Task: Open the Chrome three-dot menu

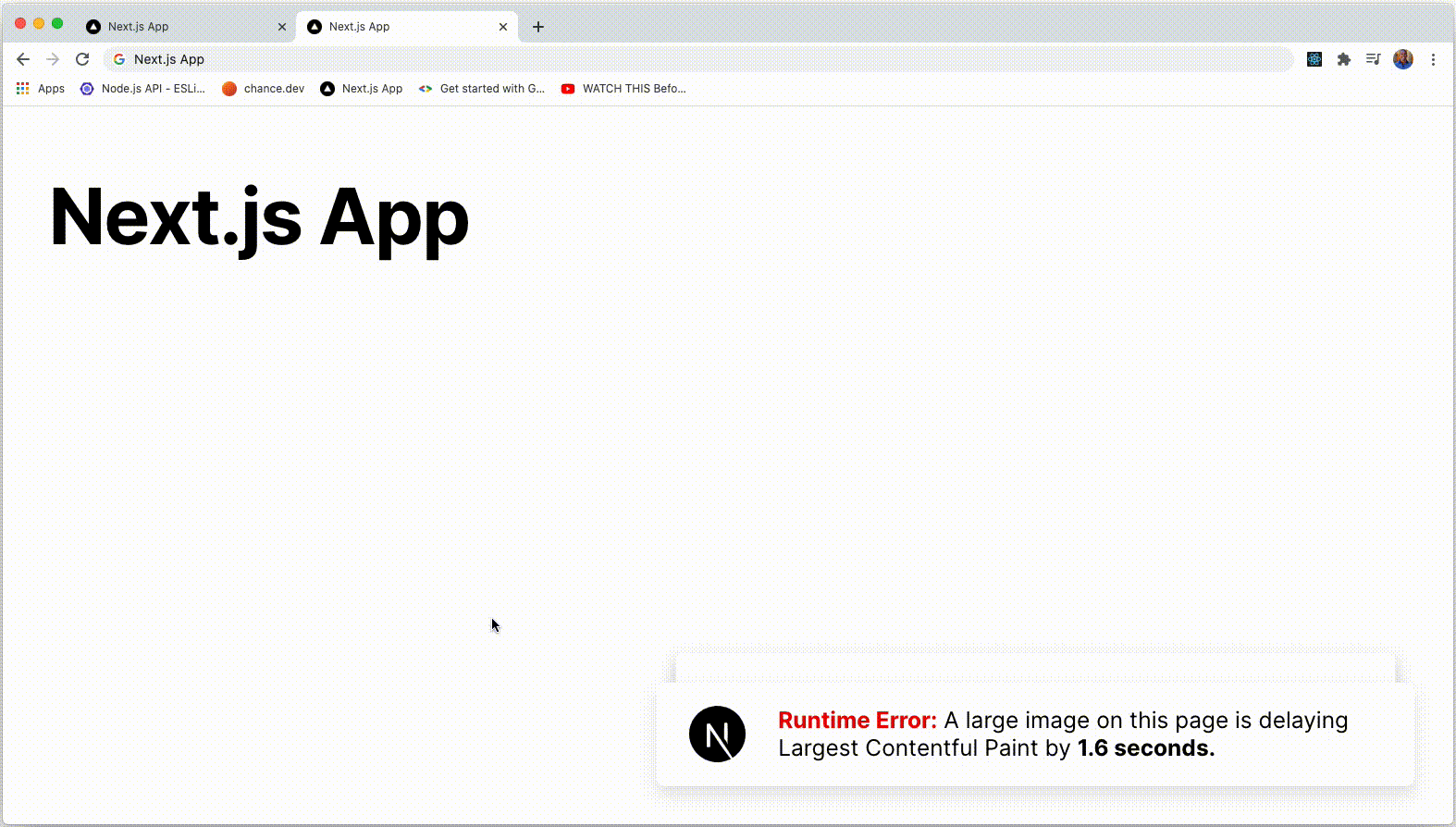Action: coord(1433,59)
